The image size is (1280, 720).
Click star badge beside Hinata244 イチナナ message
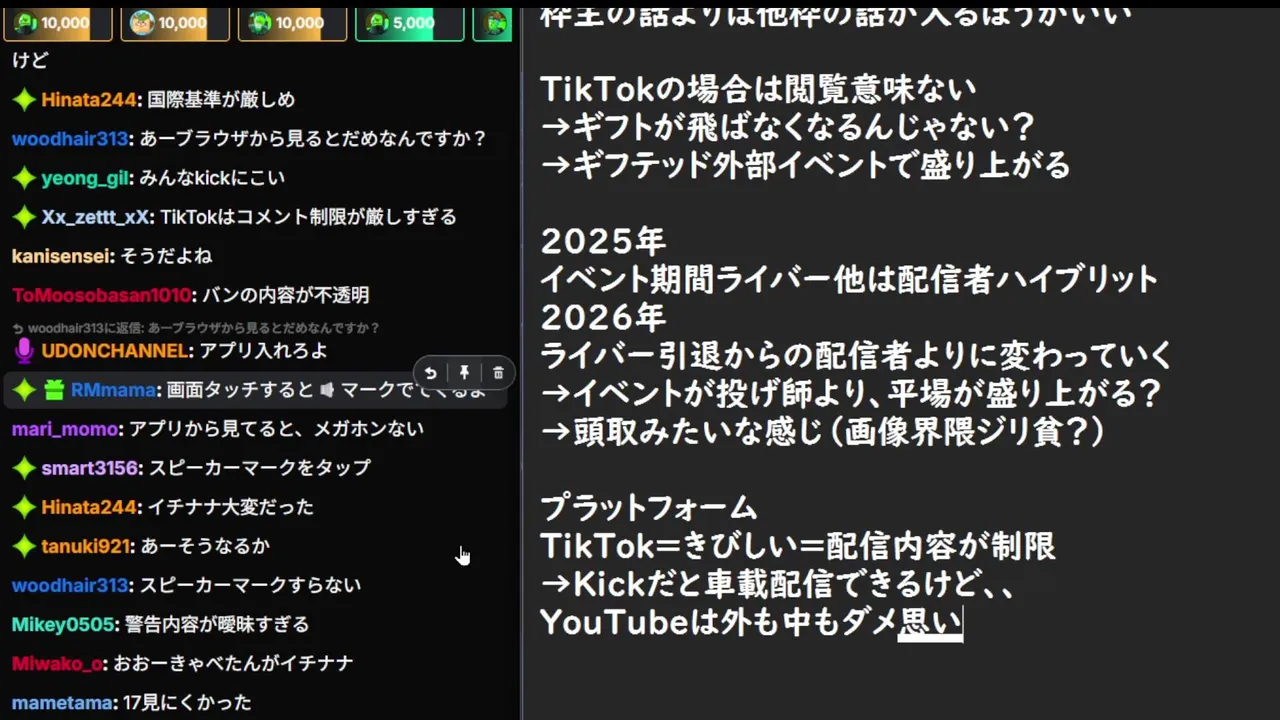[24, 507]
